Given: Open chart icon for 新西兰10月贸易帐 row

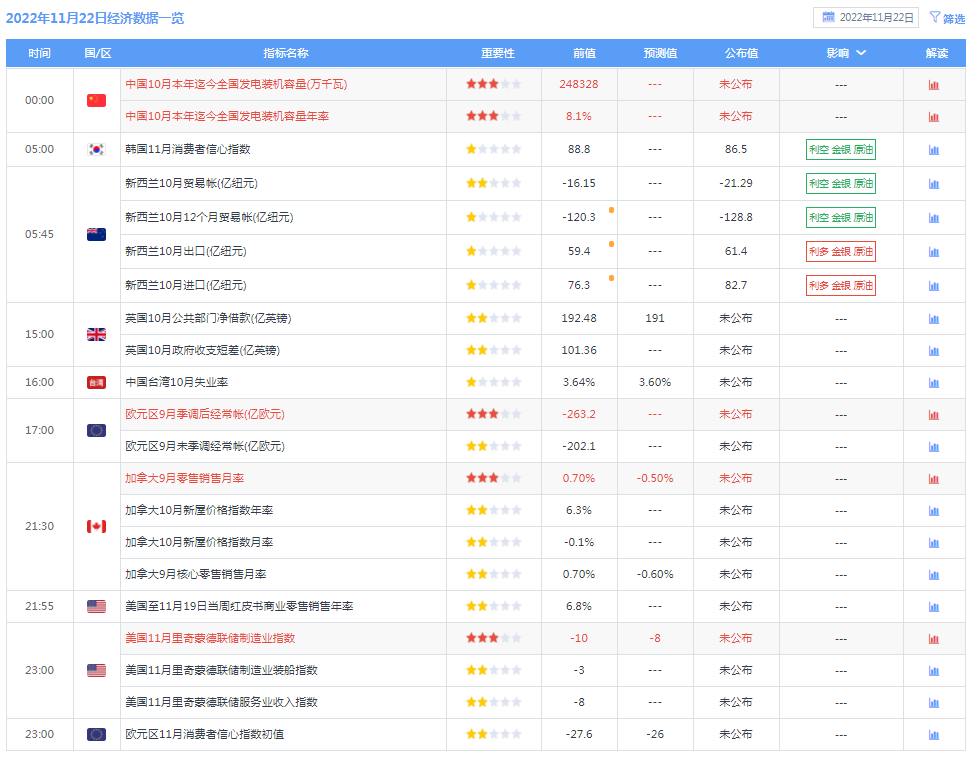Looking at the screenshot, I should pyautogui.click(x=934, y=184).
